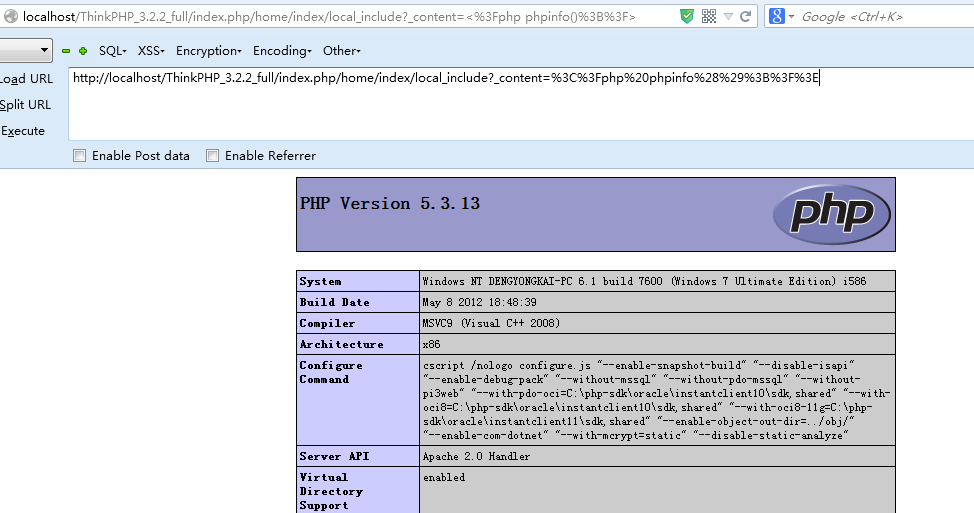Click the green plus increment icon
Viewport: 974px width, 513px height.
point(83,51)
